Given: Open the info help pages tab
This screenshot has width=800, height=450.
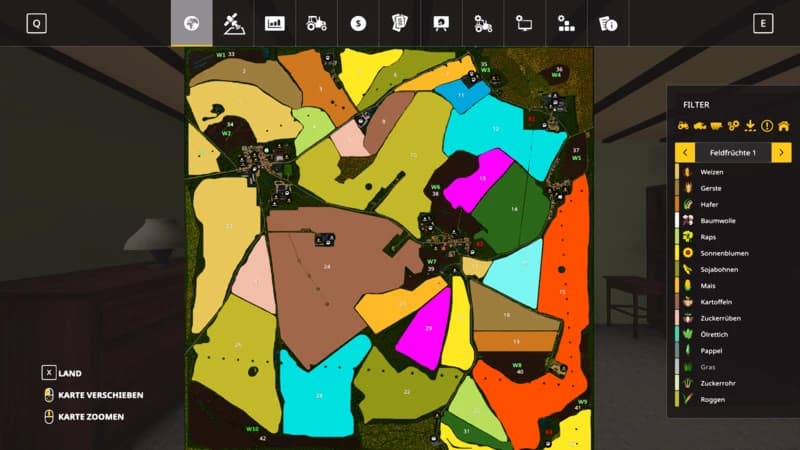Looking at the screenshot, I should [608, 23].
